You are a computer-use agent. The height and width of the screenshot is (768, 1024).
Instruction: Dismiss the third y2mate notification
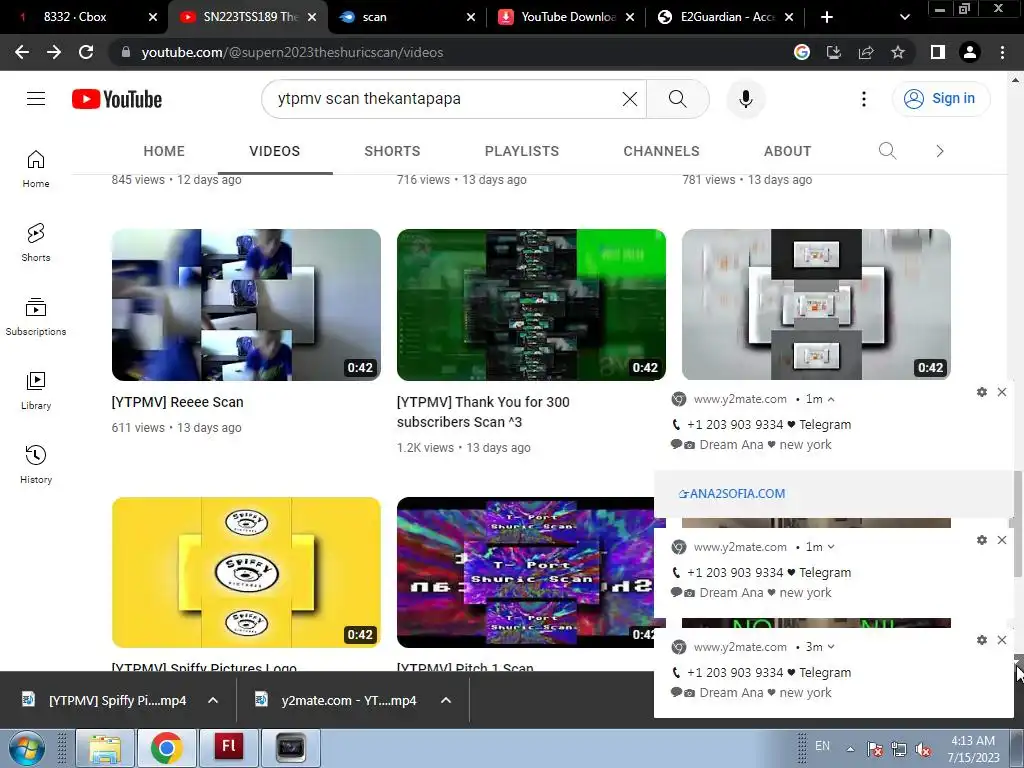coord(1002,640)
